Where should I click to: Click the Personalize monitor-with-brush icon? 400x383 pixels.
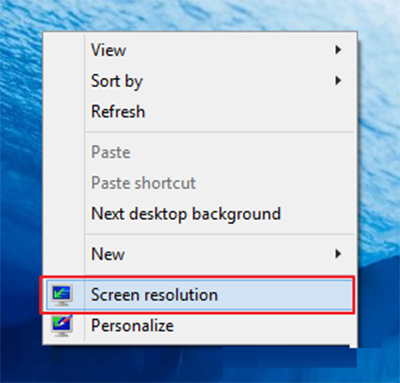pos(62,325)
